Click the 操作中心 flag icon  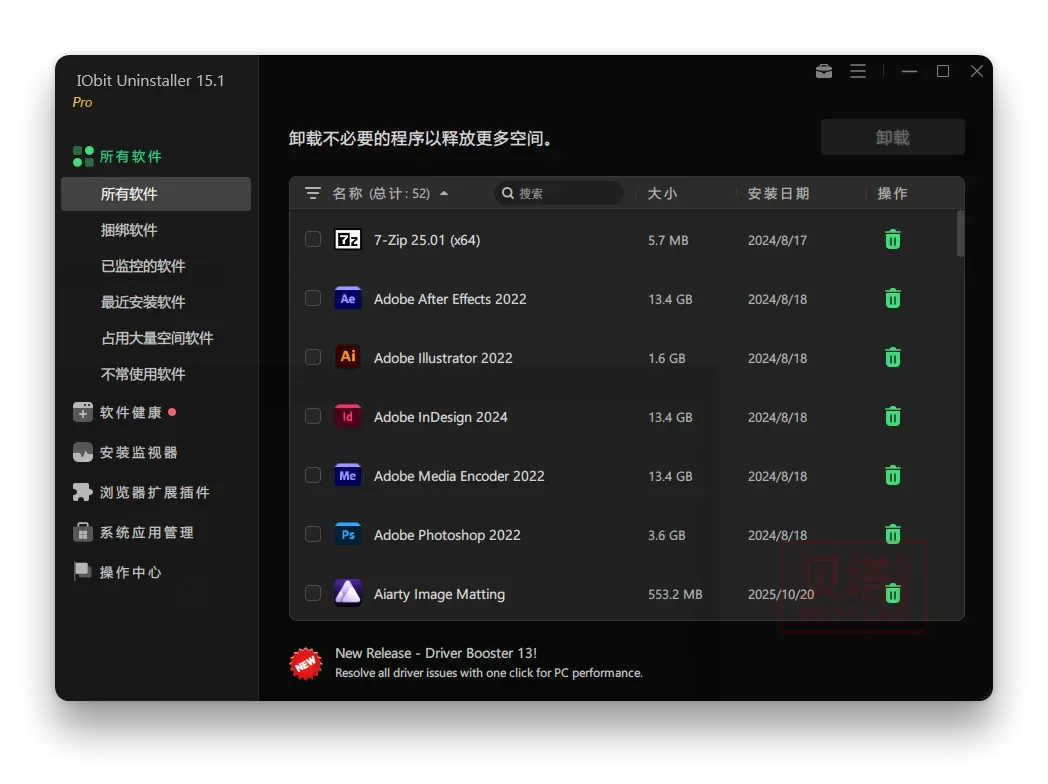click(x=83, y=571)
